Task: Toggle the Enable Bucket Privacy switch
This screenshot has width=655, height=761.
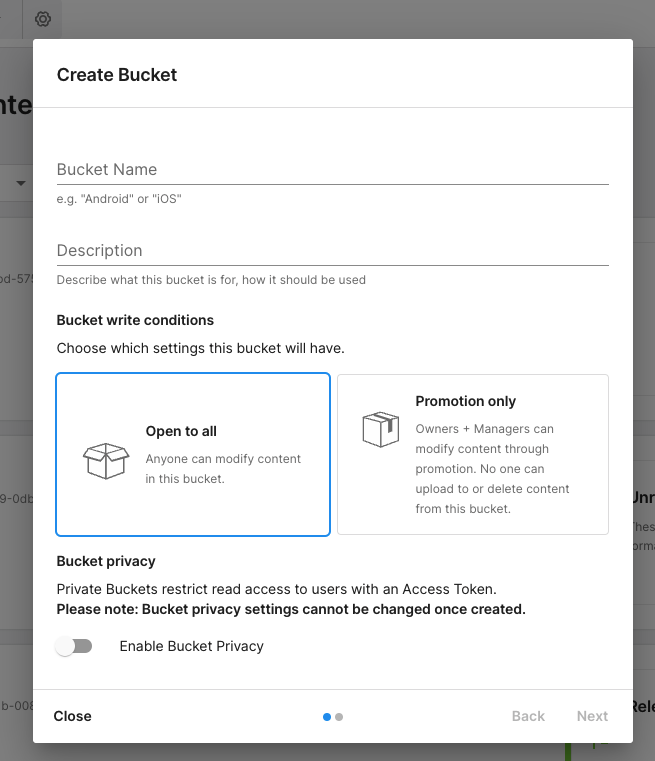Action: tap(74, 646)
